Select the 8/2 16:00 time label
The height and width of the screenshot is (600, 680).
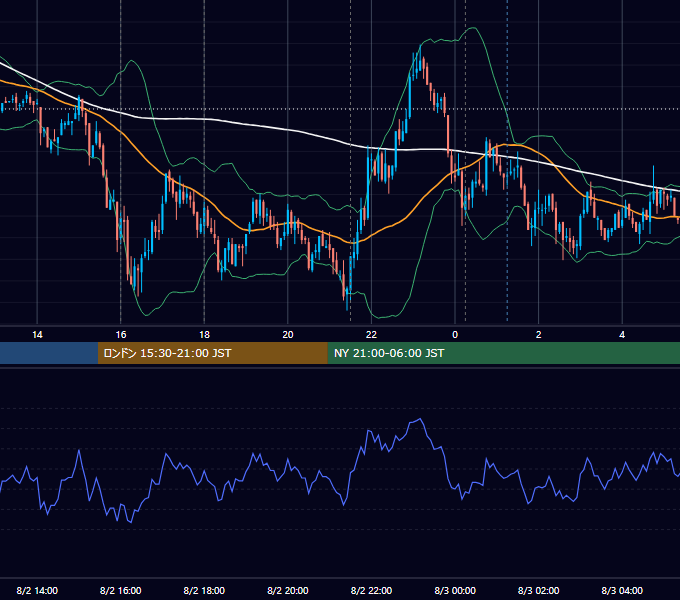121,590
